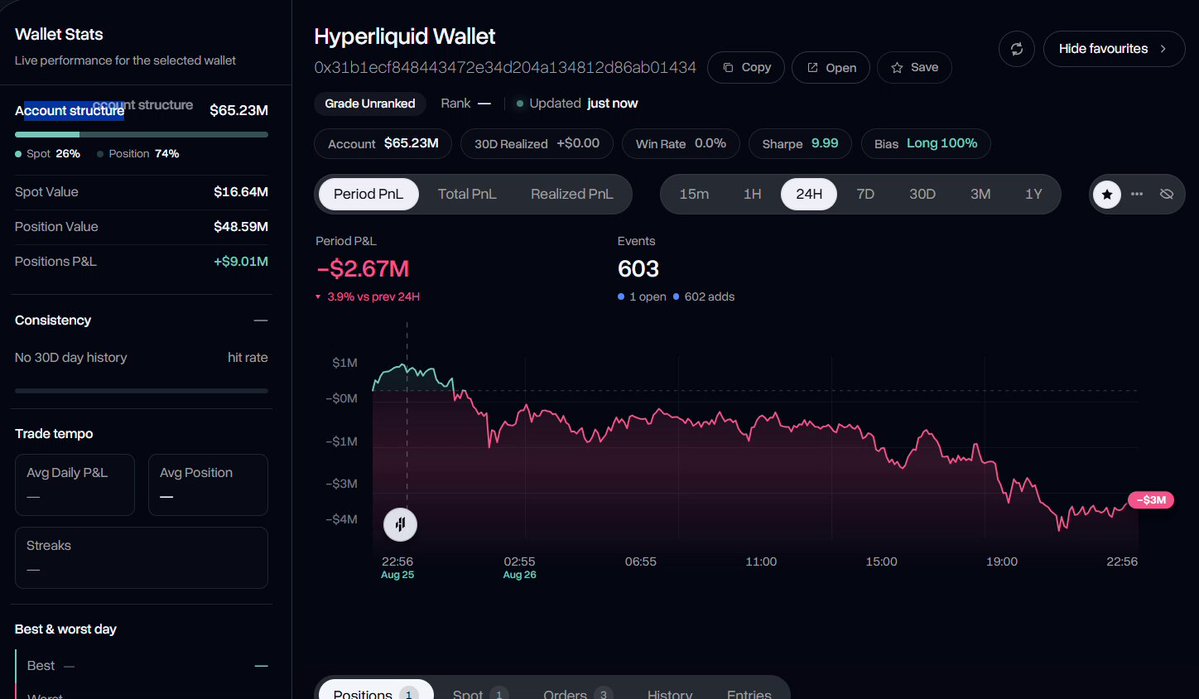The image size is (1199, 699).
Task: Open wallet in external explorer
Action: click(830, 67)
